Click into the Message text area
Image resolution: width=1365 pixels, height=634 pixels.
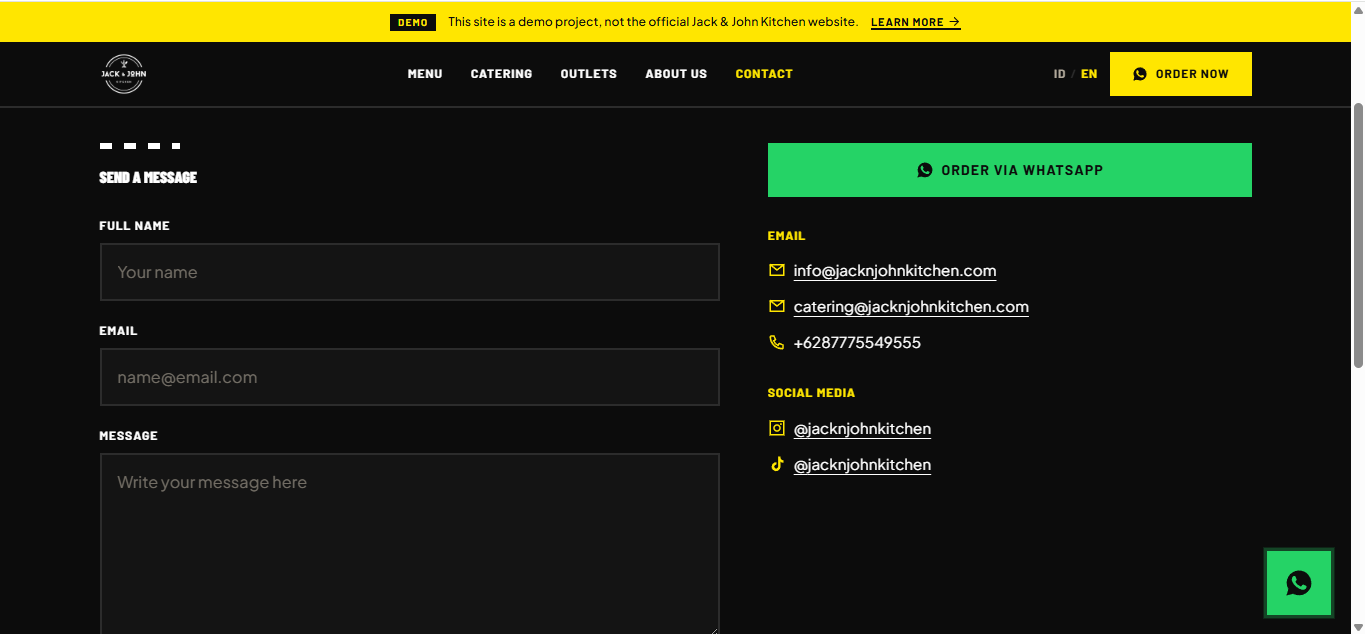click(410, 544)
